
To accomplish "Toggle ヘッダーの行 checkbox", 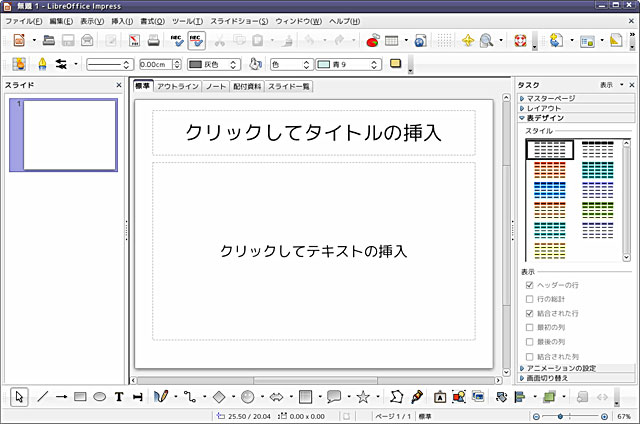I will tap(529, 285).
